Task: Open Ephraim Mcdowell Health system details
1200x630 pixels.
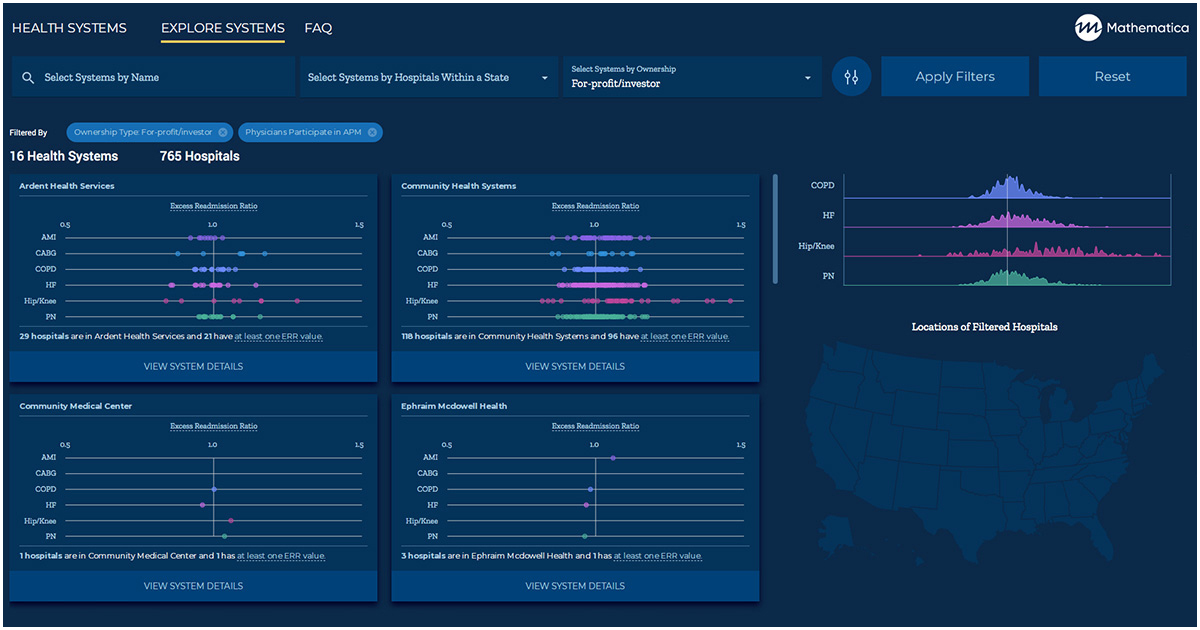Action: click(x=575, y=586)
